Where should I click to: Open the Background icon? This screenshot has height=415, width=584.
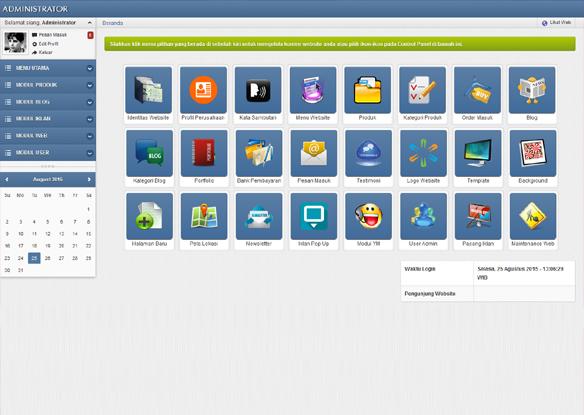(x=533, y=153)
